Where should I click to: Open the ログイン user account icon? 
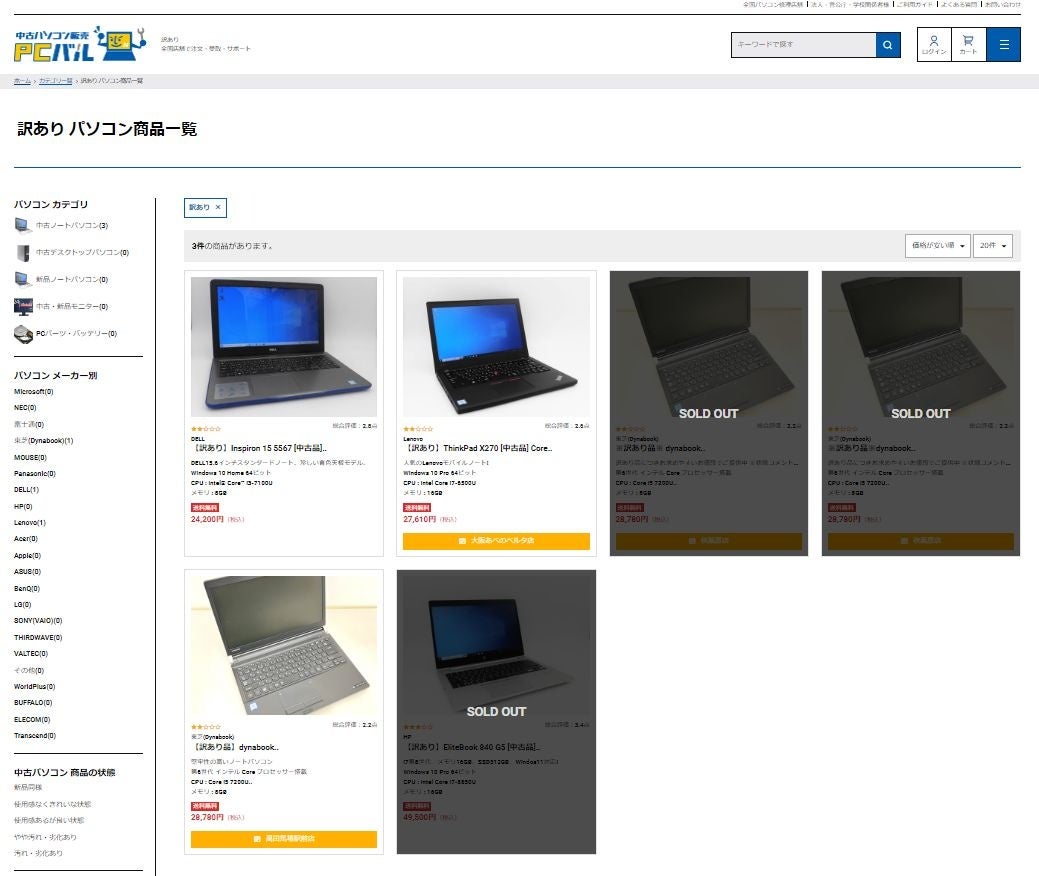click(x=934, y=45)
